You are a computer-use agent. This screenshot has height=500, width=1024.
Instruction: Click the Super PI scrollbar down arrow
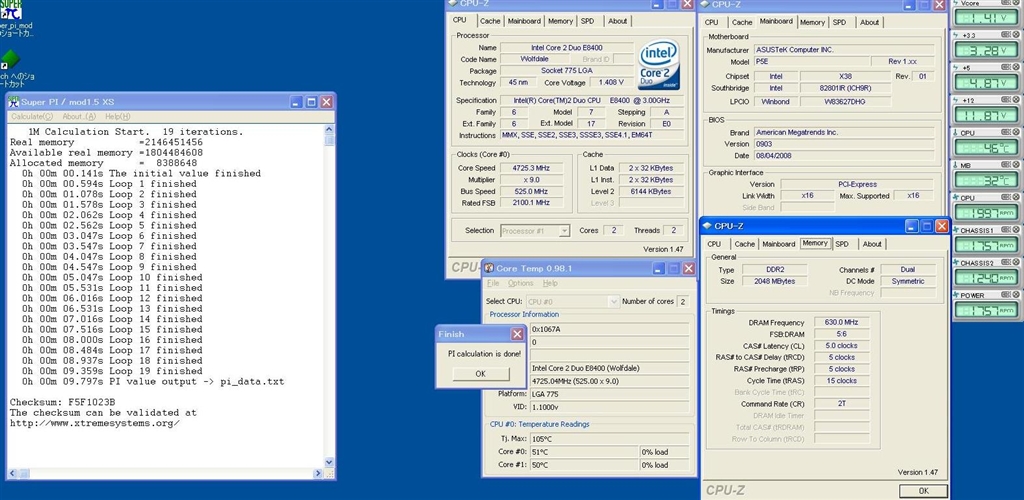(x=330, y=461)
